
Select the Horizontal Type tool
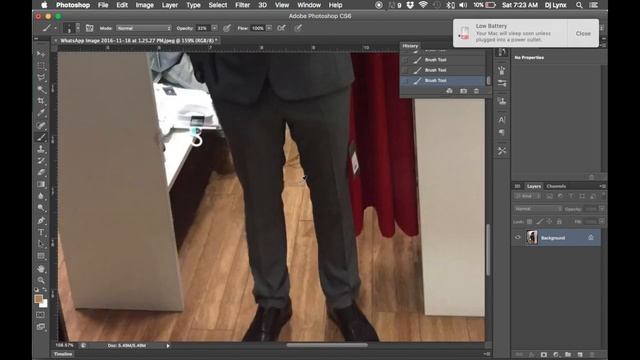coord(41,232)
